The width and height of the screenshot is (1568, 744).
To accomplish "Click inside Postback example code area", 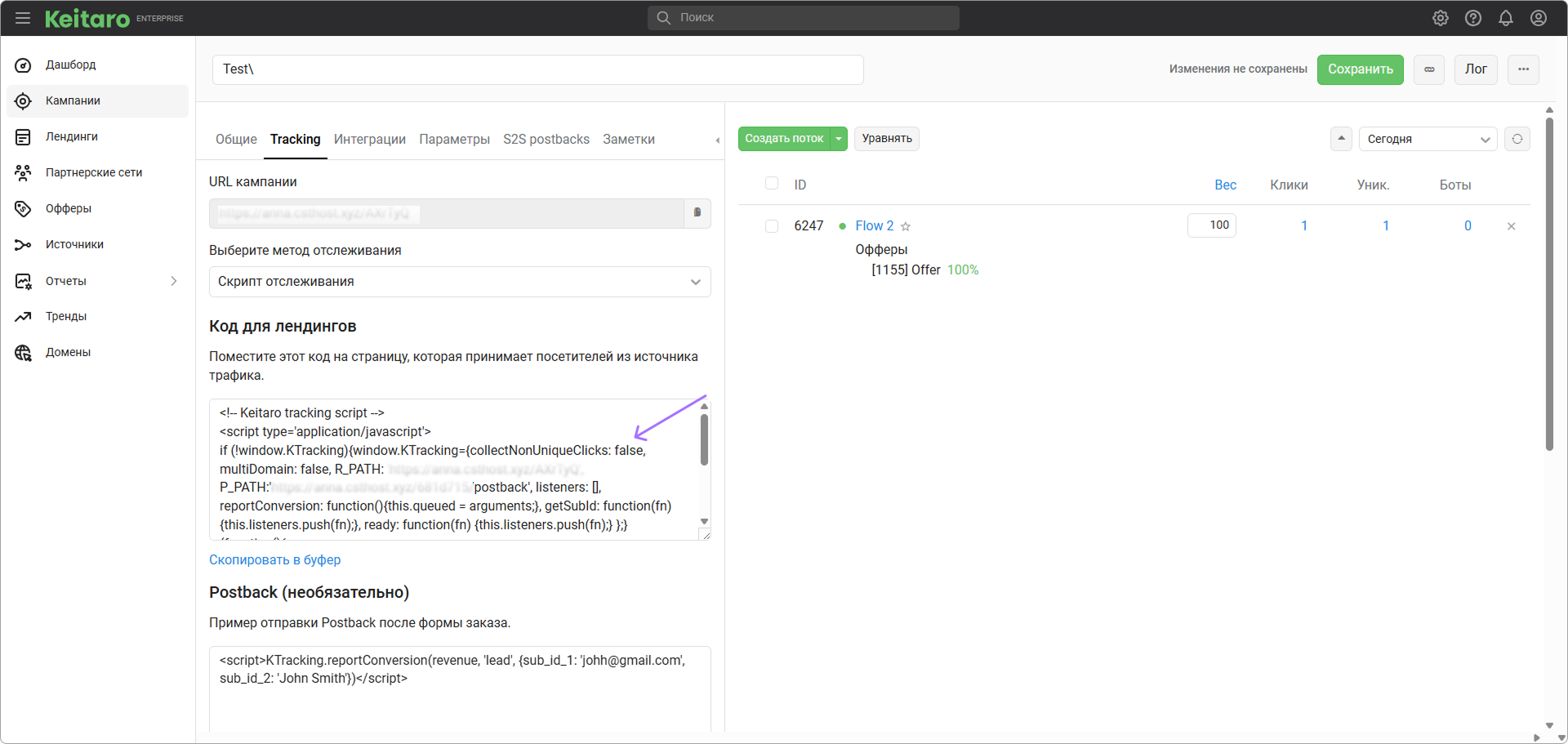I will point(460,688).
